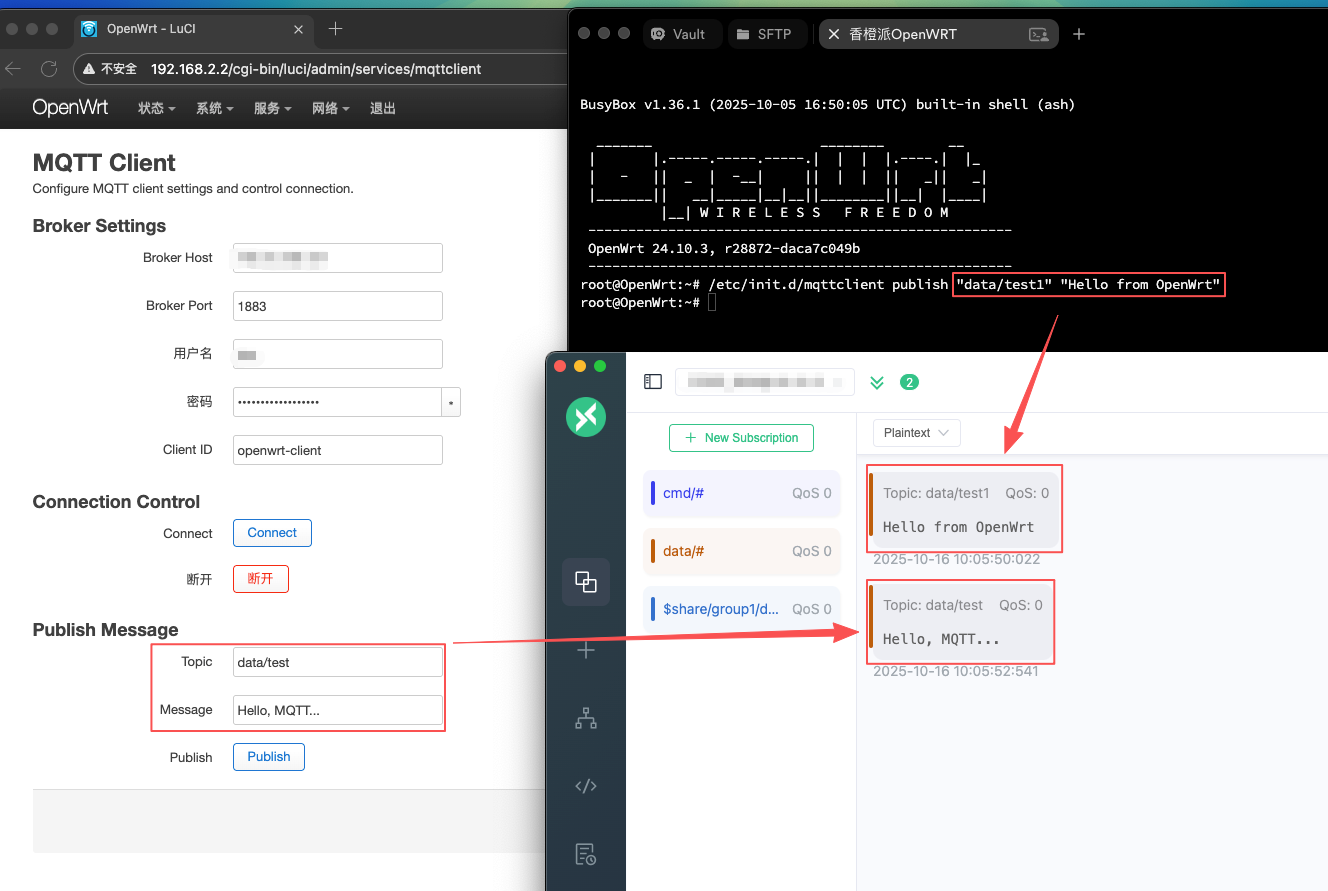This screenshot has width=1328, height=891.
Task: Reload the OpenWrt browser page
Action: pyautogui.click(x=48, y=69)
